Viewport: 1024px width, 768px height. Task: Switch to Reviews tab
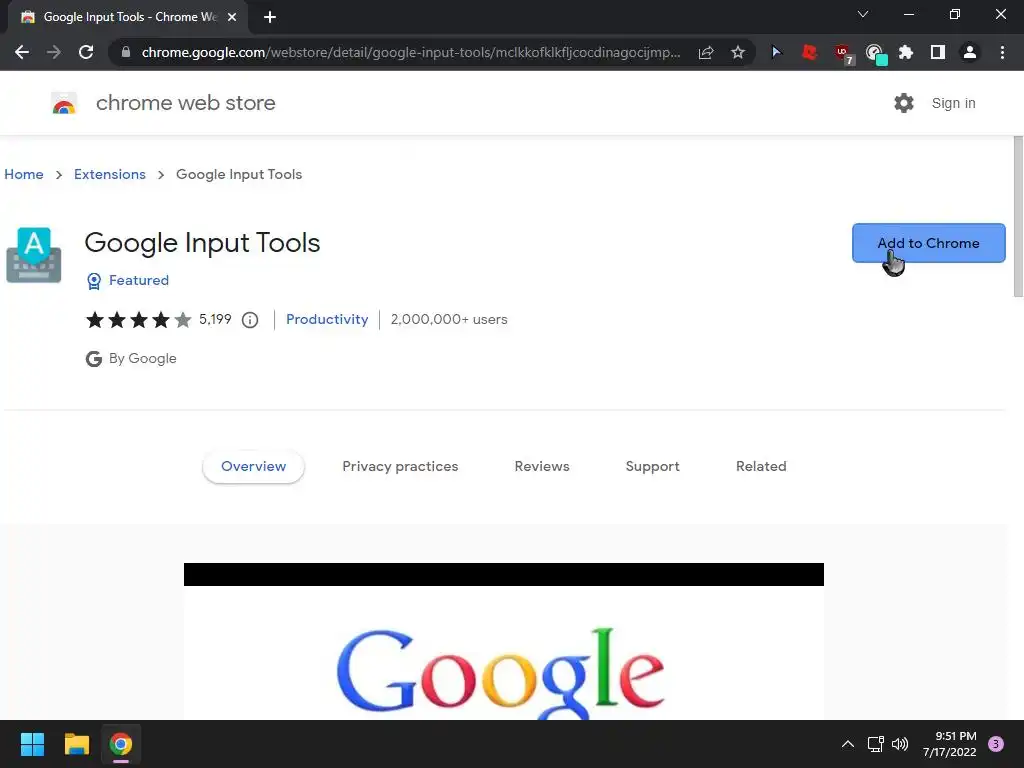[542, 466]
